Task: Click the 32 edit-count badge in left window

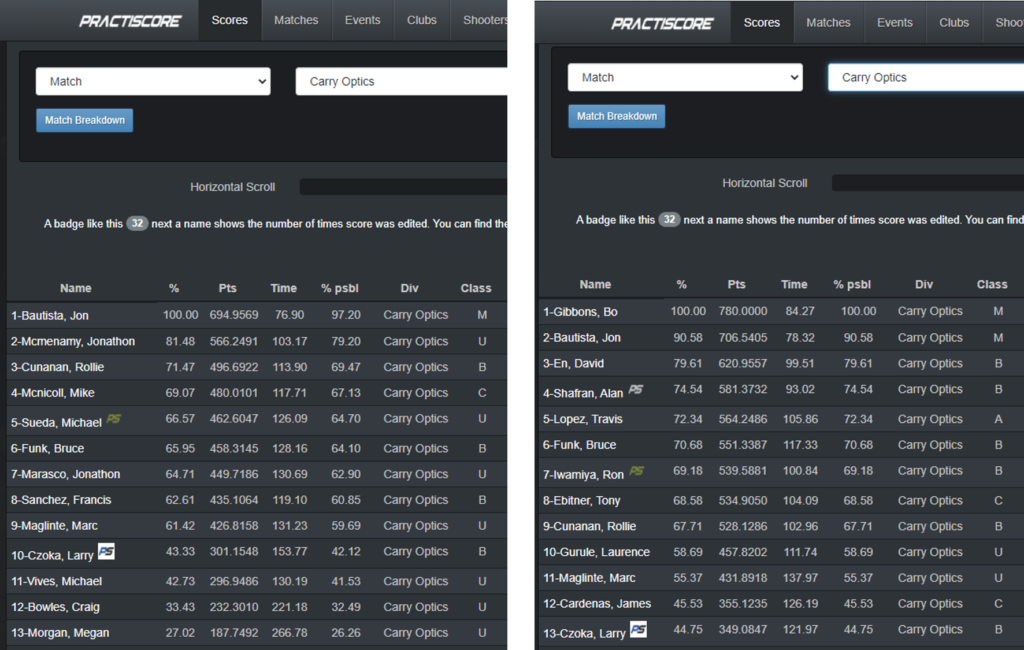Action: pyautogui.click(x=137, y=224)
